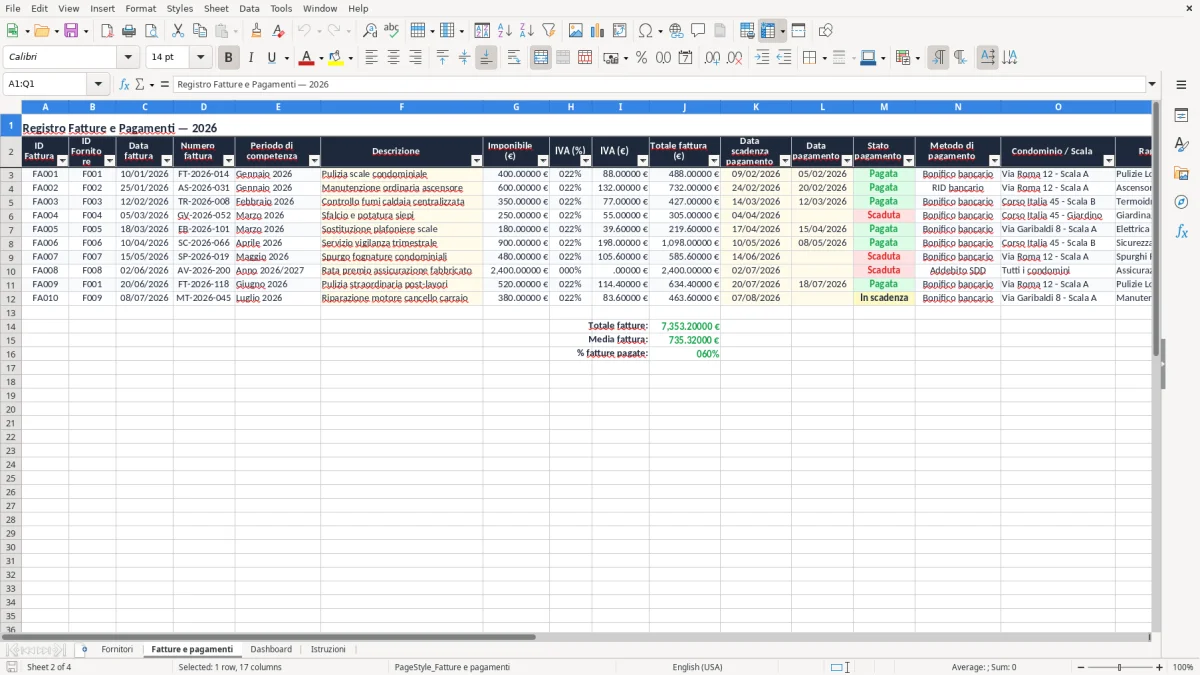Open the Sheet menu

coord(216,8)
